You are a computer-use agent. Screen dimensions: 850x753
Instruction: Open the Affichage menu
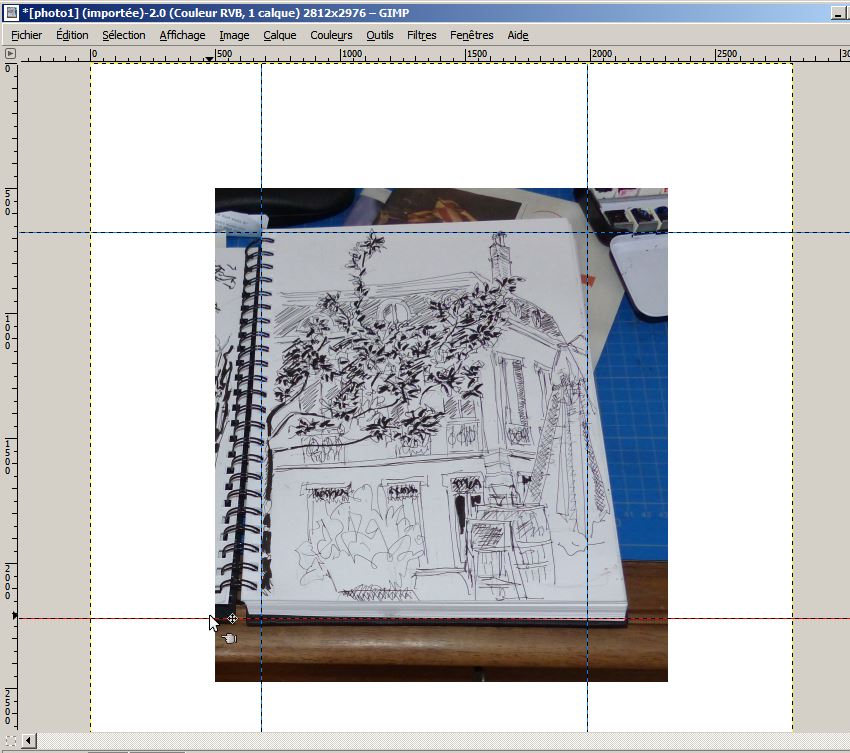[182, 35]
